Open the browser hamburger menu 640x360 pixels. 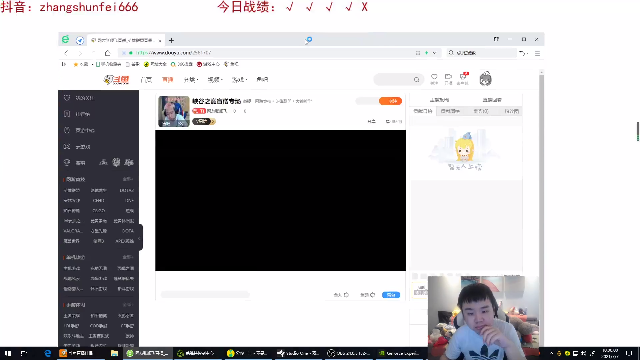(x=537, y=53)
